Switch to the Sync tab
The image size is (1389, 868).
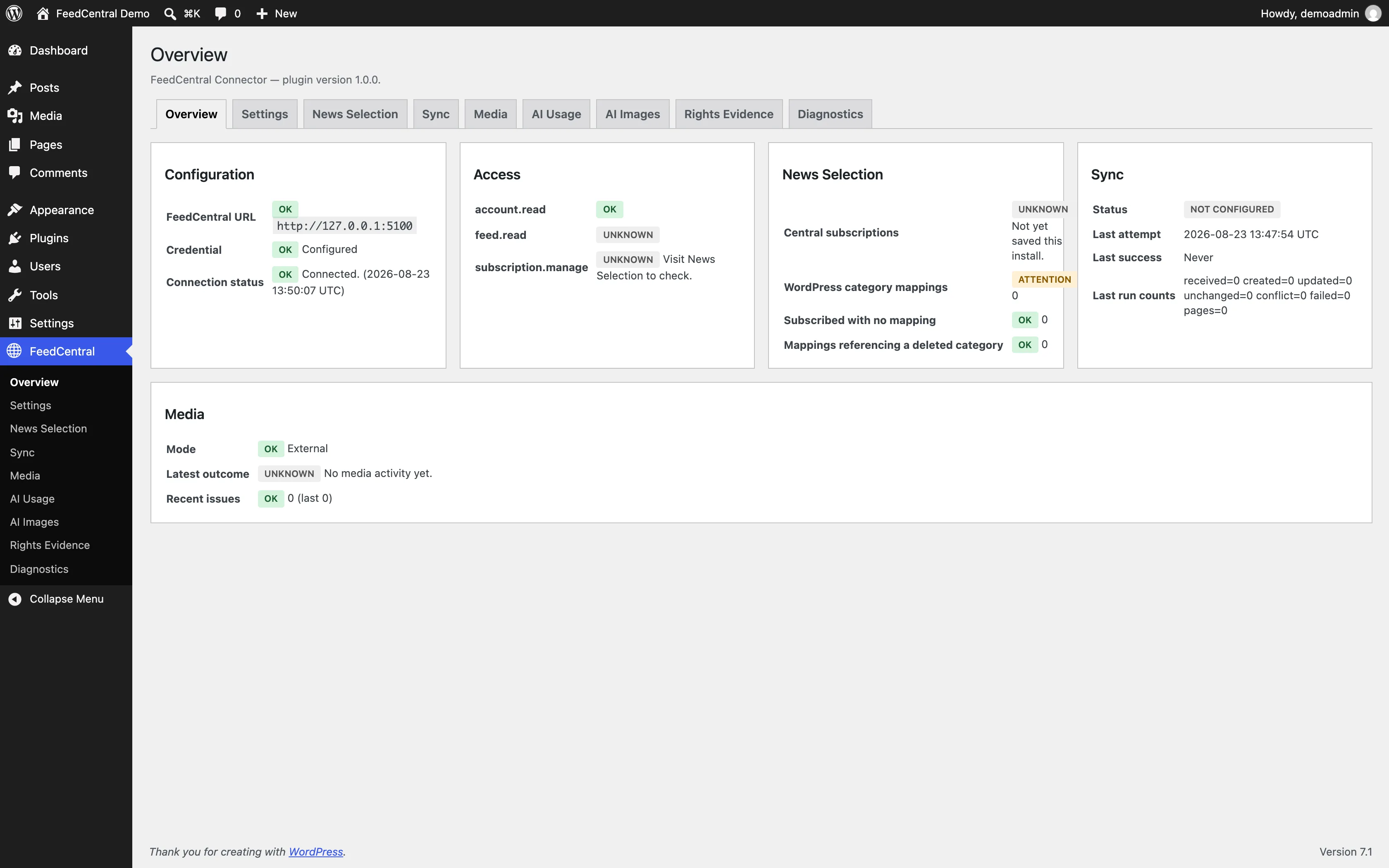pos(436,114)
